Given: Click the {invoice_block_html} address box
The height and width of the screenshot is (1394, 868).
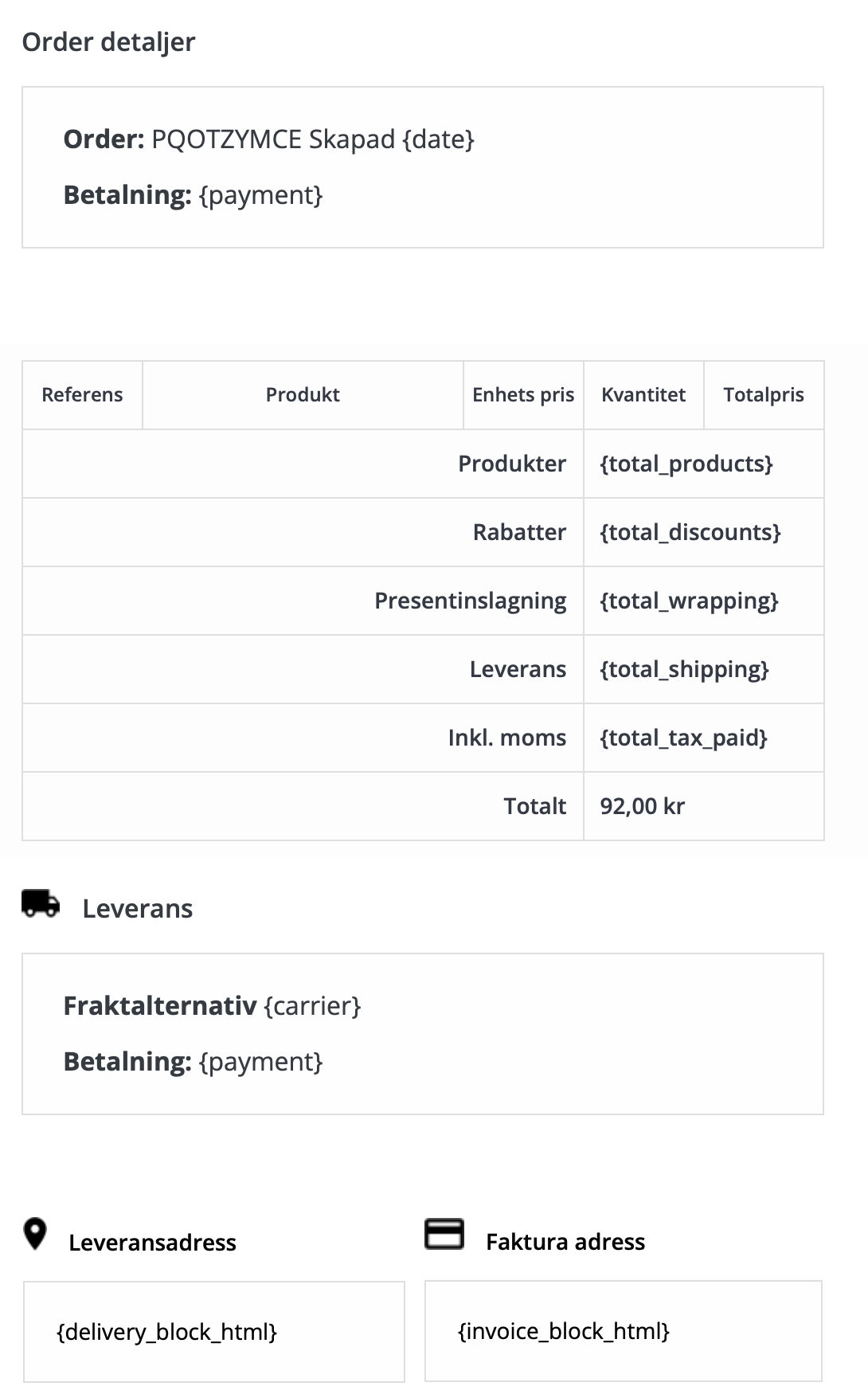Looking at the screenshot, I should 623,1331.
